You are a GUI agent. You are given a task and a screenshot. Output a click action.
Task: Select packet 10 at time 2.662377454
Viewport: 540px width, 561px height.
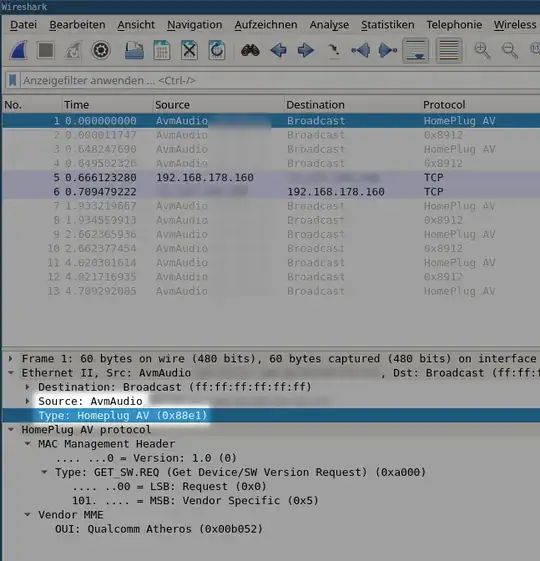(271, 248)
